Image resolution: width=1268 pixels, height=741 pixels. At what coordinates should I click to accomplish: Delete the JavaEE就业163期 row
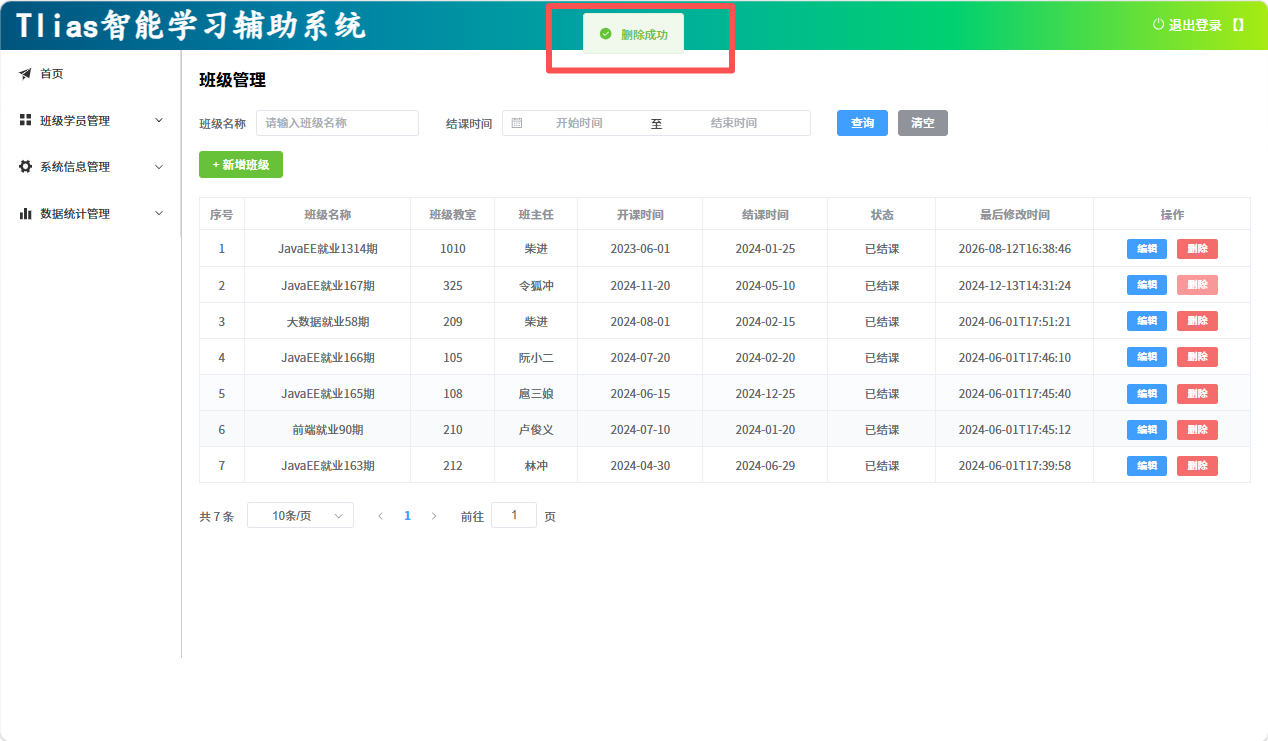(1197, 466)
